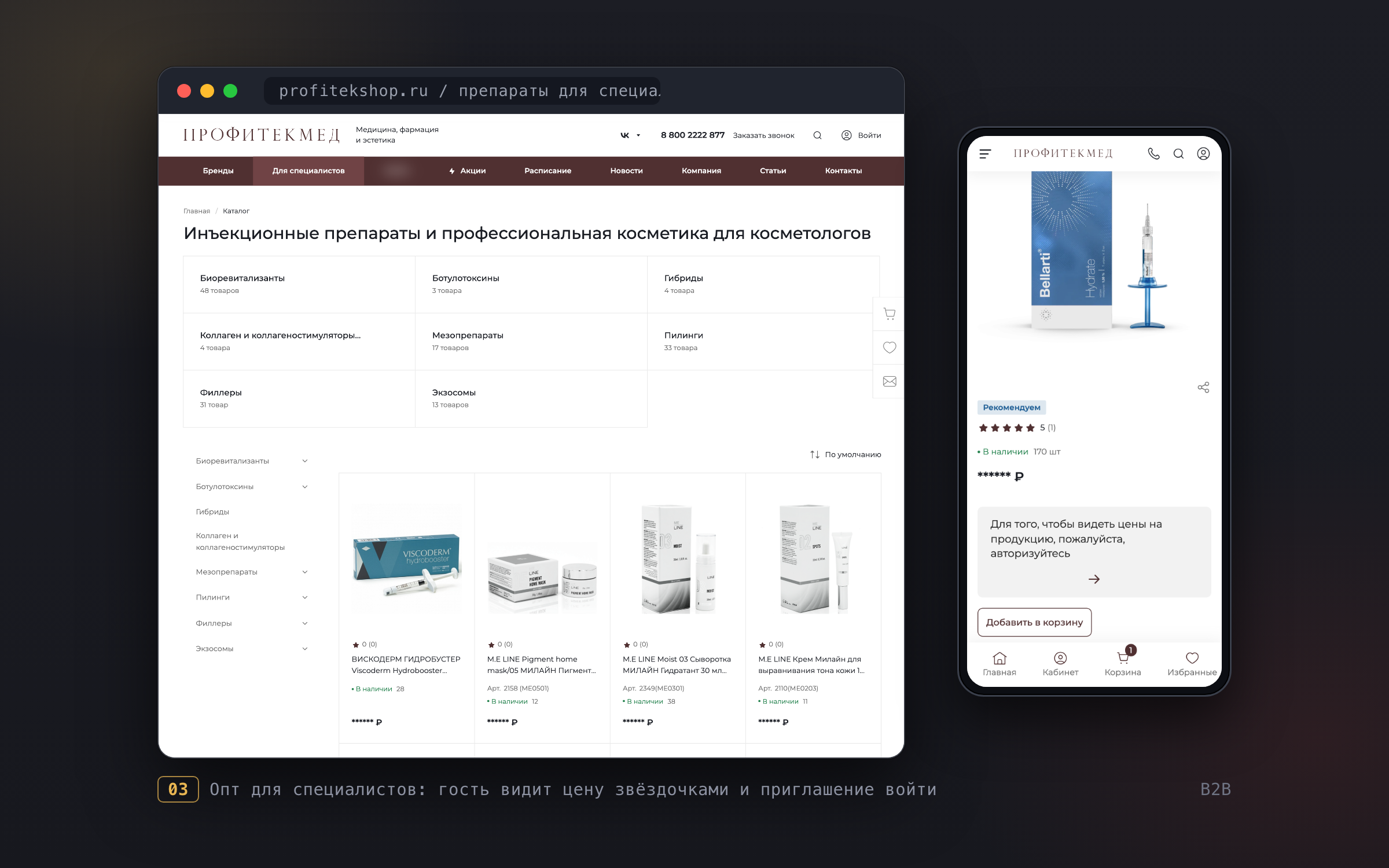Open Контакты in navigation bar
Image resolution: width=1389 pixels, height=868 pixels.
coord(843,171)
